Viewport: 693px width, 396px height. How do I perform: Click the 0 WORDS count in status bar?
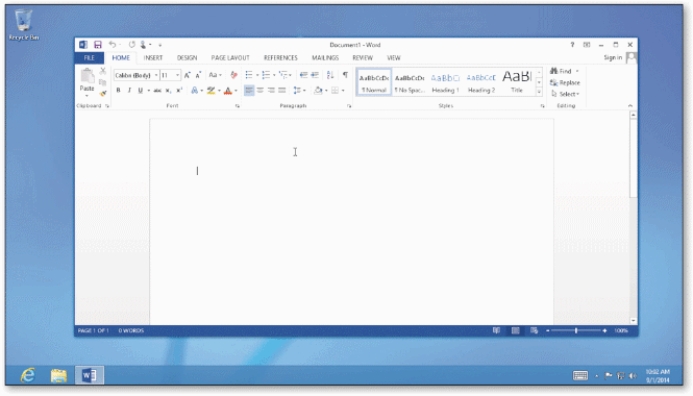pos(131,331)
